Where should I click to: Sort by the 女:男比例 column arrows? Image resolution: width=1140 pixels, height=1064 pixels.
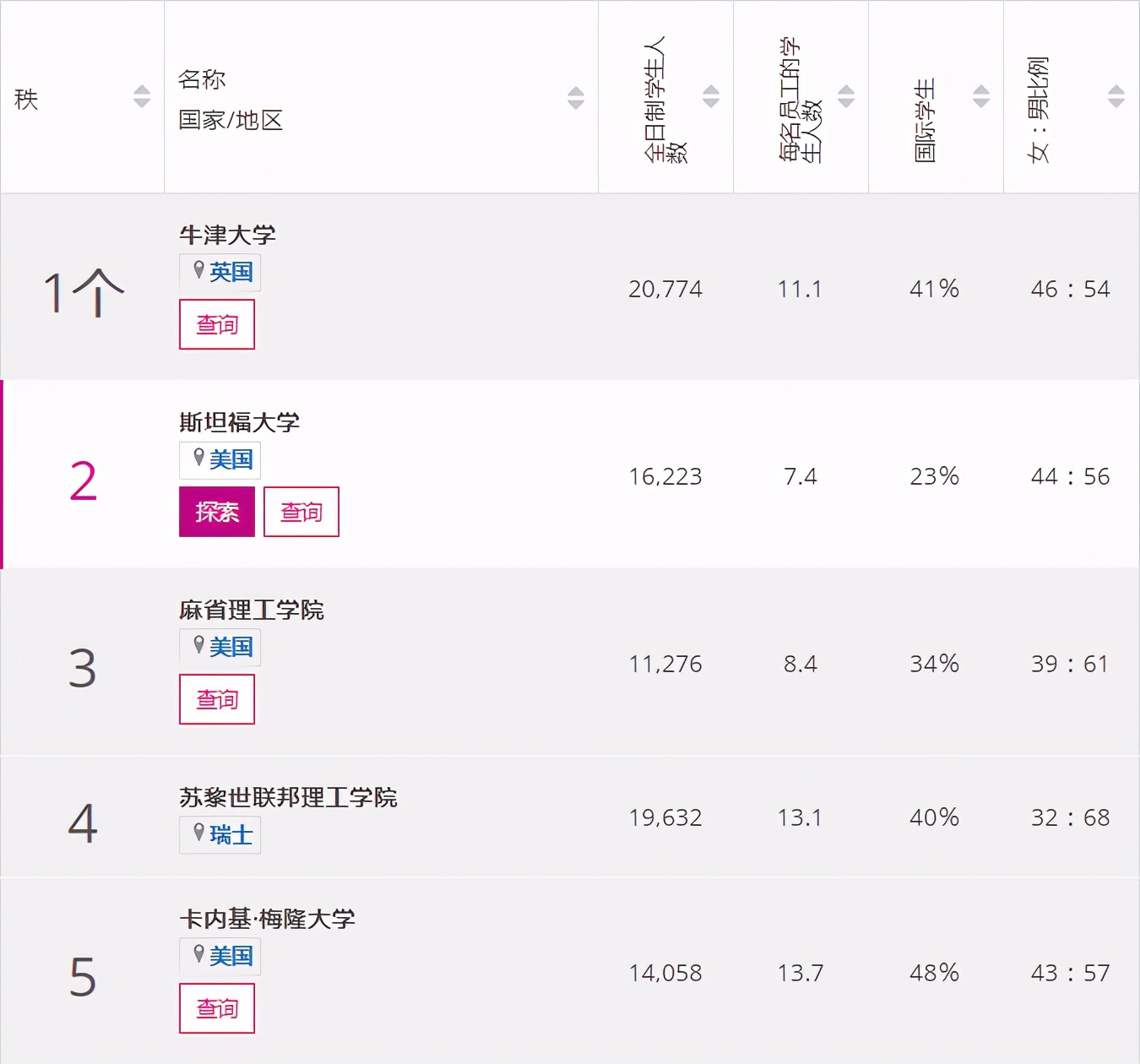click(1116, 96)
